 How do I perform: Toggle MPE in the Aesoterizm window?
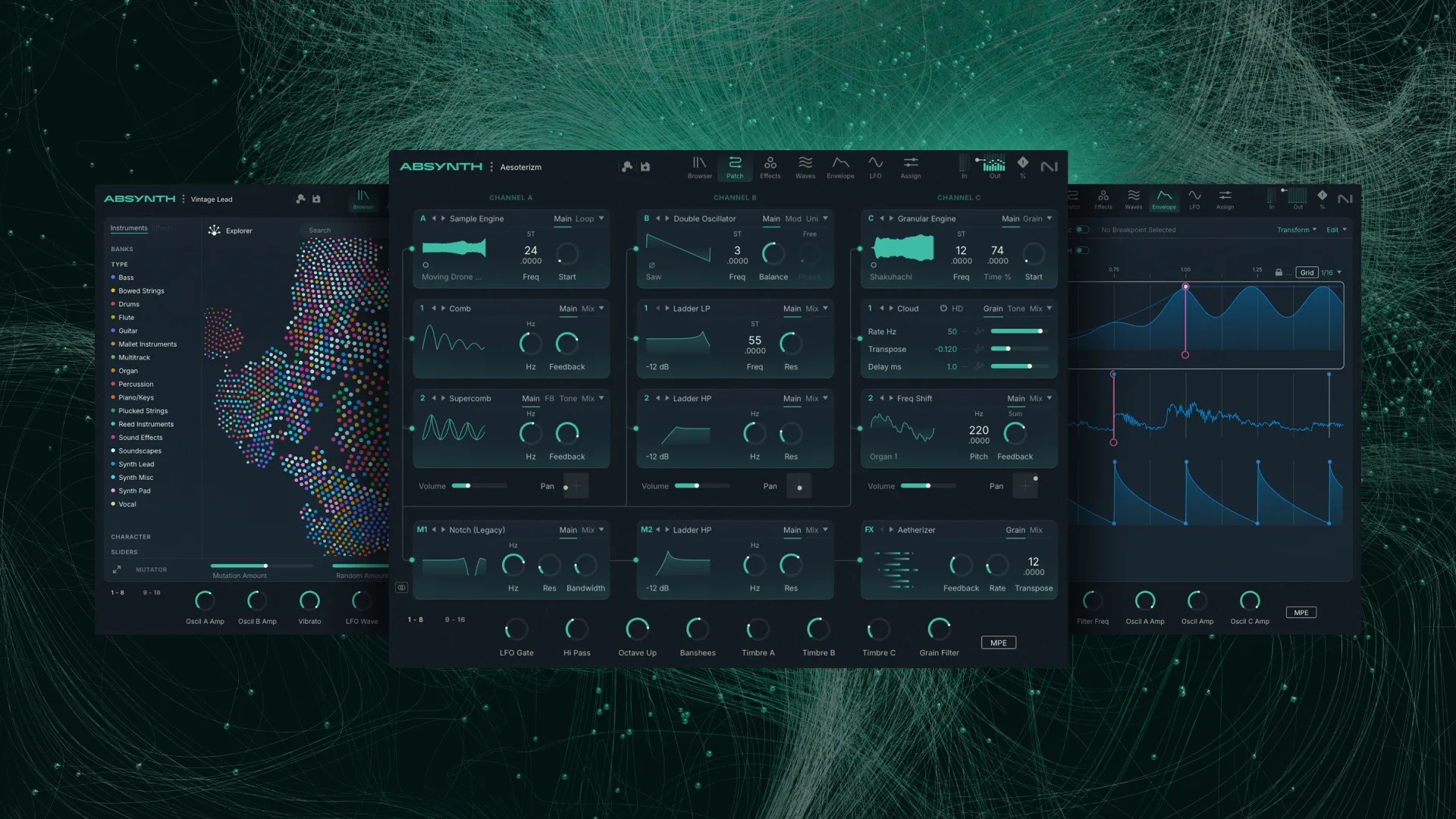(999, 643)
